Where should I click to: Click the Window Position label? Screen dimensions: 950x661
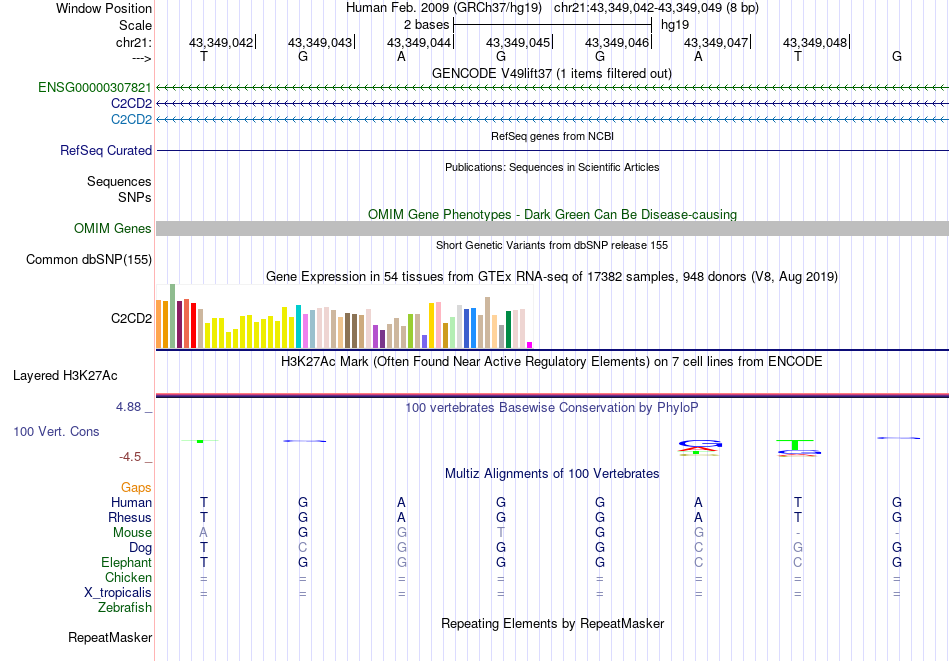point(104,8)
